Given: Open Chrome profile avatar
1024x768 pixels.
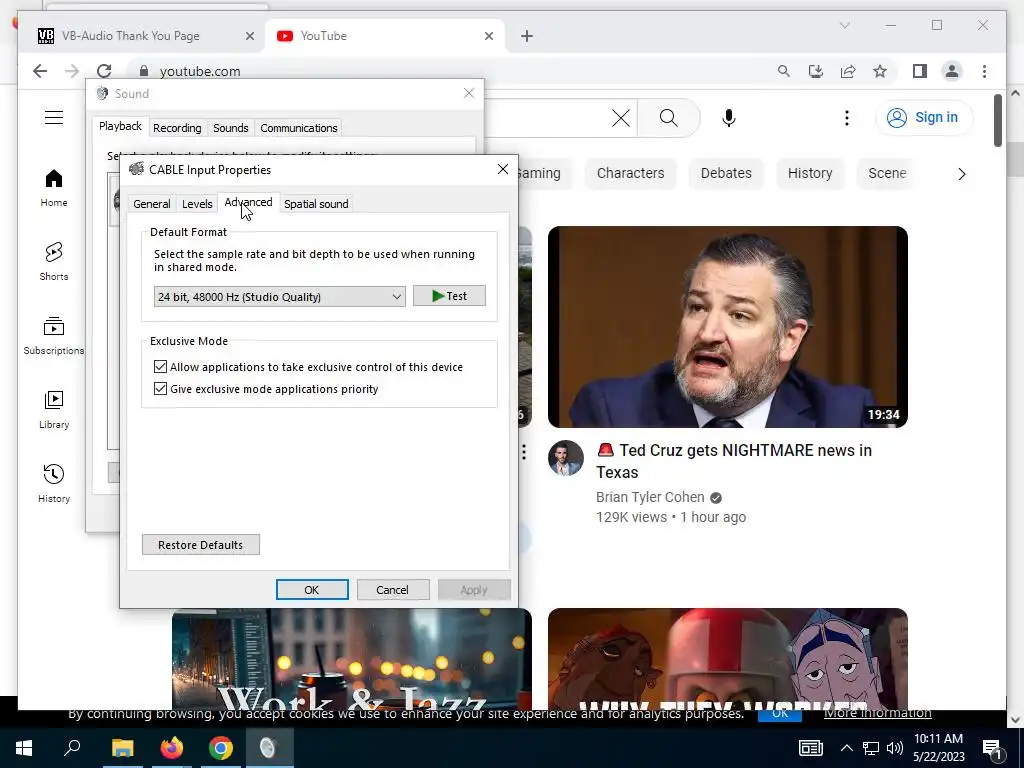Looking at the screenshot, I should point(952,71).
